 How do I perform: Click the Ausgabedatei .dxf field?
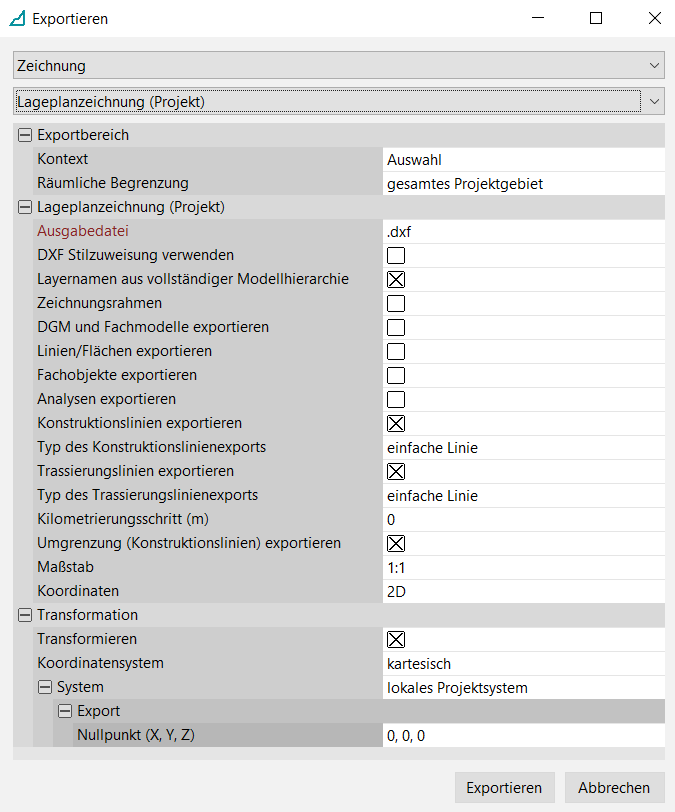[523, 231]
